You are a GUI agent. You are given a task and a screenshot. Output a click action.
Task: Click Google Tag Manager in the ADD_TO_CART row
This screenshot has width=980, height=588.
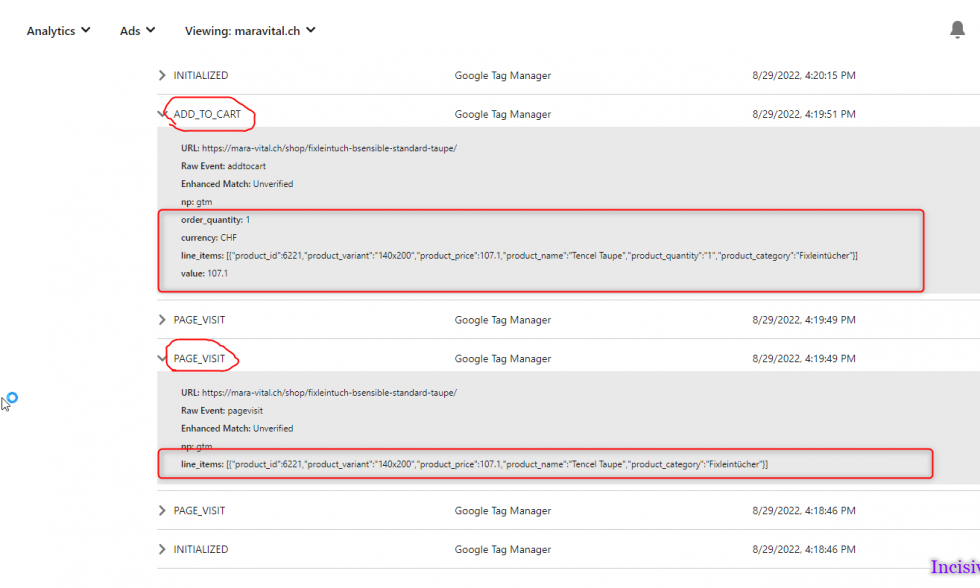click(x=502, y=115)
